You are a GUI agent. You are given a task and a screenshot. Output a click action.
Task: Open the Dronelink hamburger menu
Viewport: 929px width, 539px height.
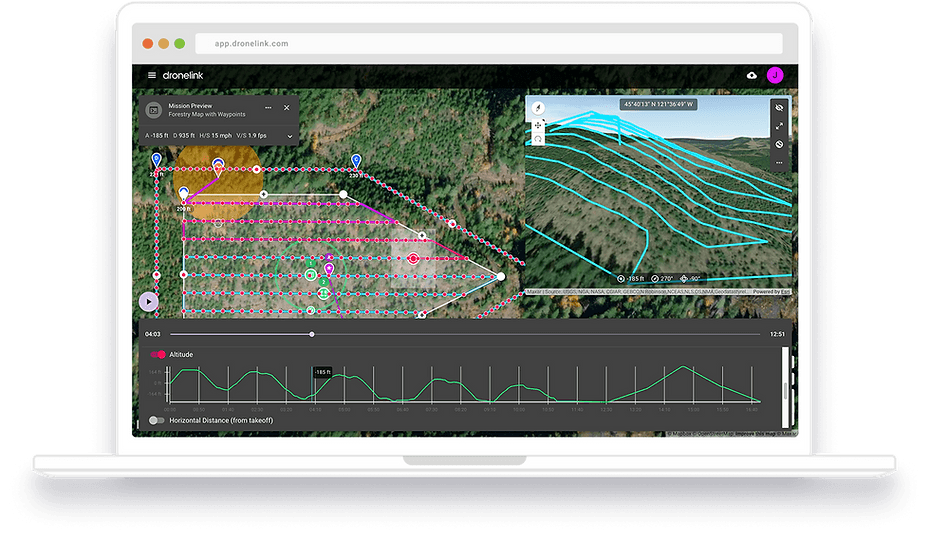152,75
